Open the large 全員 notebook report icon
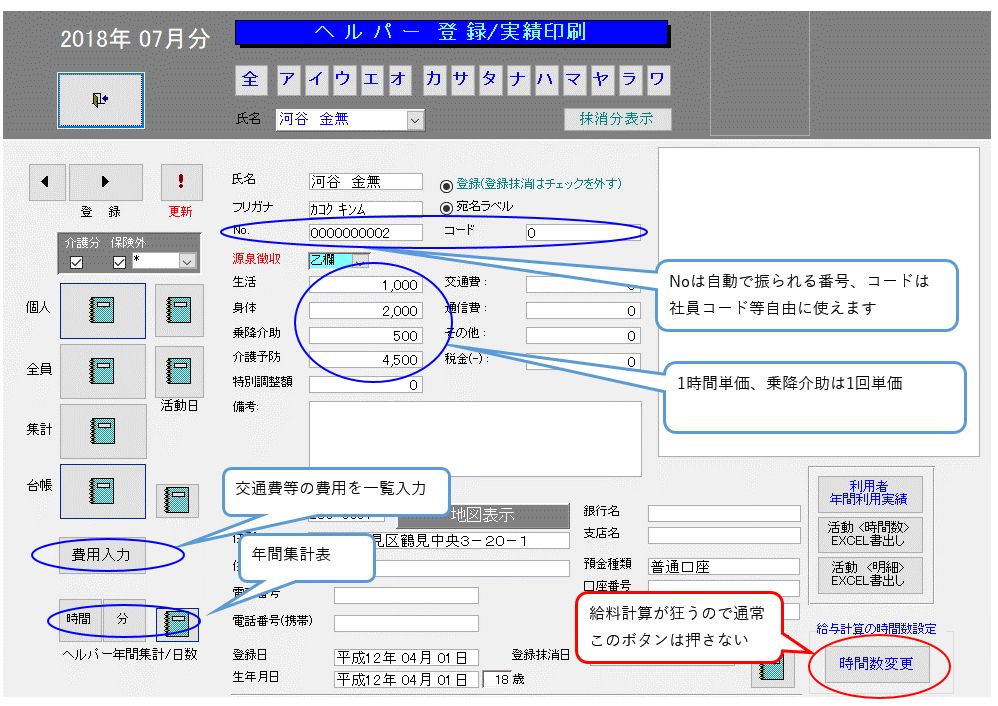The width and height of the screenshot is (998, 706). 102,371
